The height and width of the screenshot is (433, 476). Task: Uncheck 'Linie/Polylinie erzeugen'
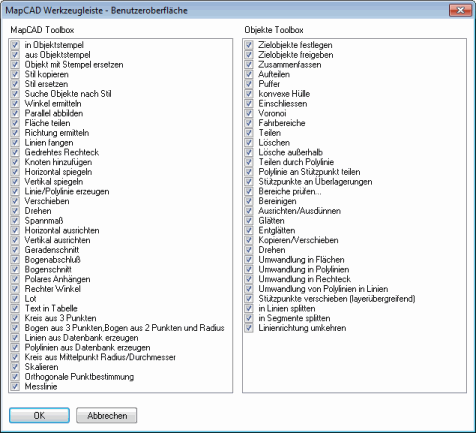click(15, 191)
